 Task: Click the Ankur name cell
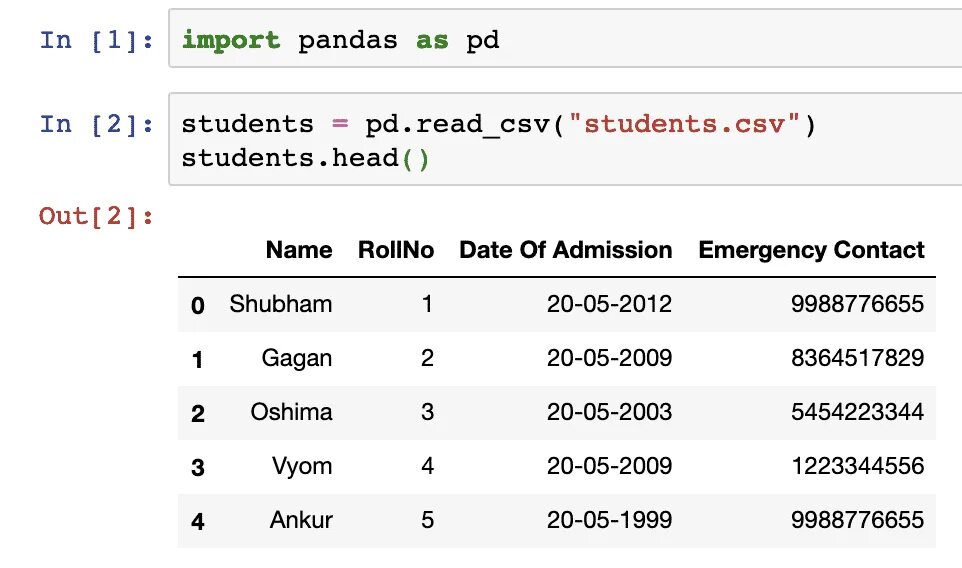[301, 520]
